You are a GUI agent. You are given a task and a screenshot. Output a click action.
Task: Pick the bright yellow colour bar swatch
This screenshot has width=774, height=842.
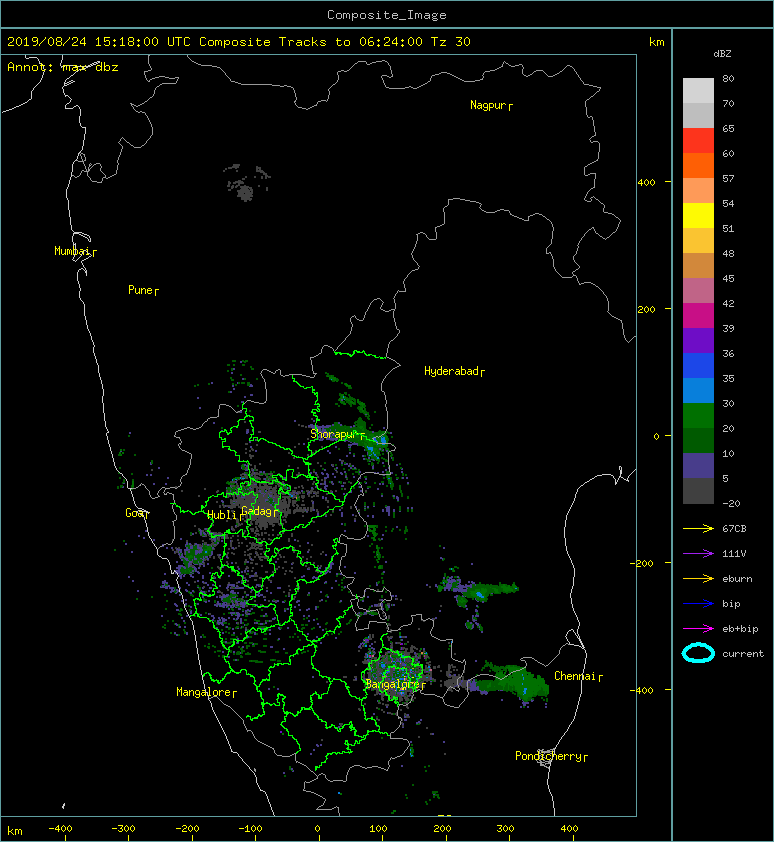pos(698,216)
